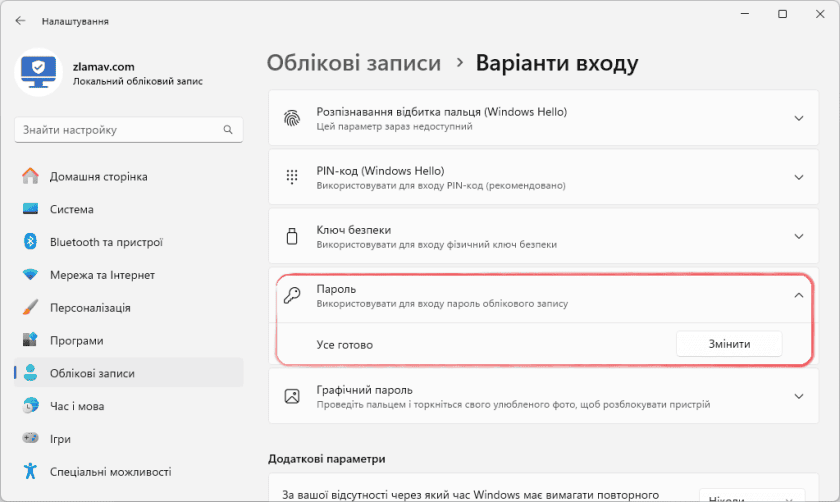Collapse the Пароль section chevron
840x502 pixels.
click(x=799, y=295)
